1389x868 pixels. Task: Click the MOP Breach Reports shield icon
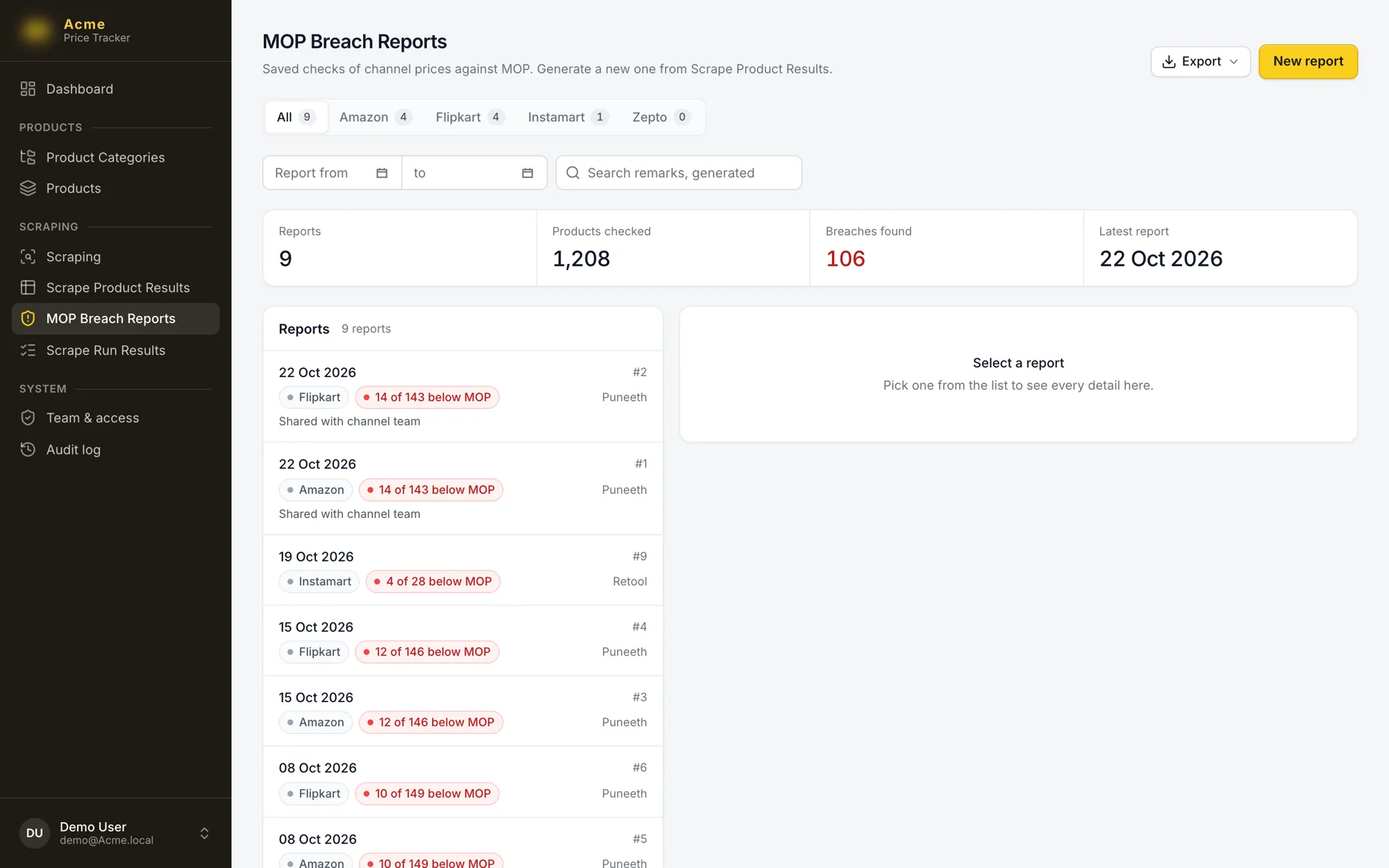pyautogui.click(x=28, y=319)
